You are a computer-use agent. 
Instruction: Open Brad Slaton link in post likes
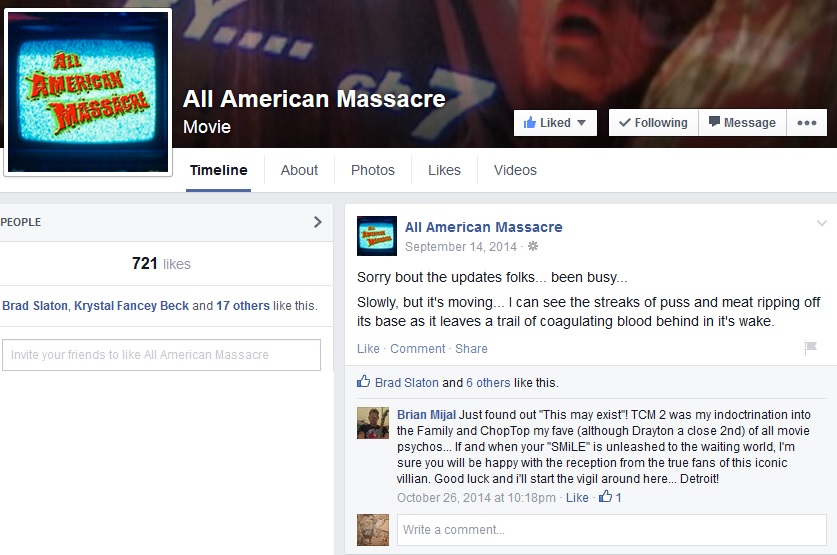[x=407, y=383]
